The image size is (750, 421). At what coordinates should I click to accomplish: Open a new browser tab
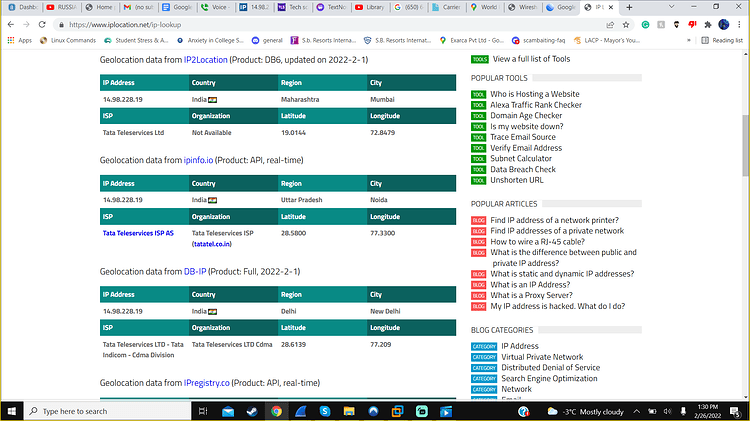click(x=629, y=7)
